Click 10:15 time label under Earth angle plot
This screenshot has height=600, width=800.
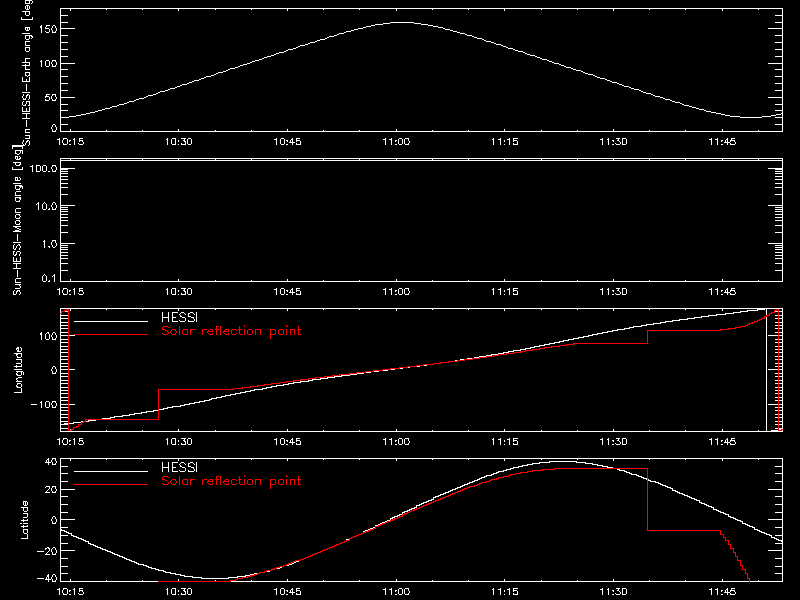tap(70, 141)
